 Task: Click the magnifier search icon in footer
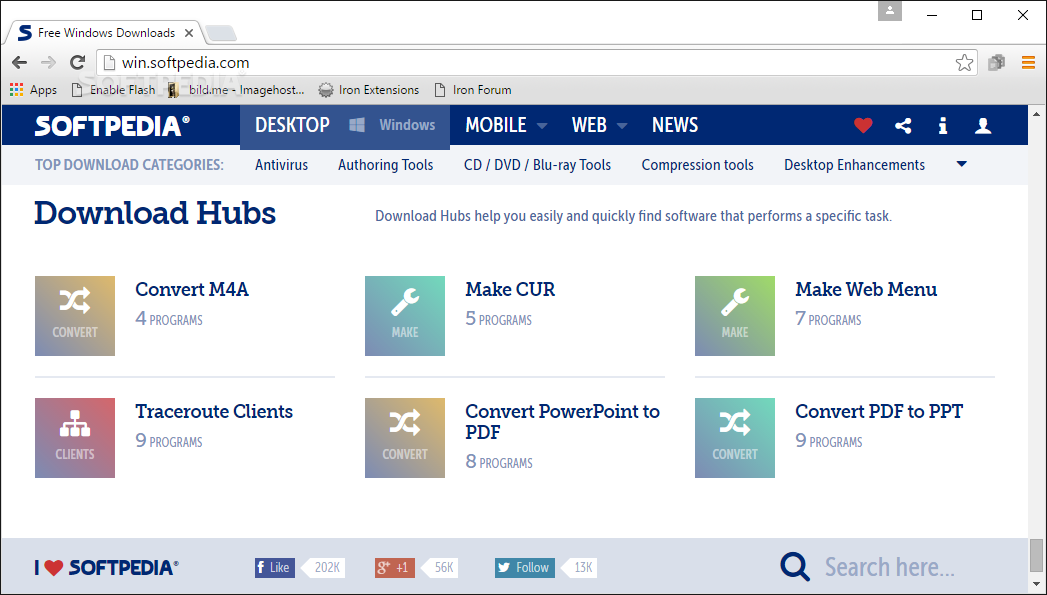click(795, 567)
